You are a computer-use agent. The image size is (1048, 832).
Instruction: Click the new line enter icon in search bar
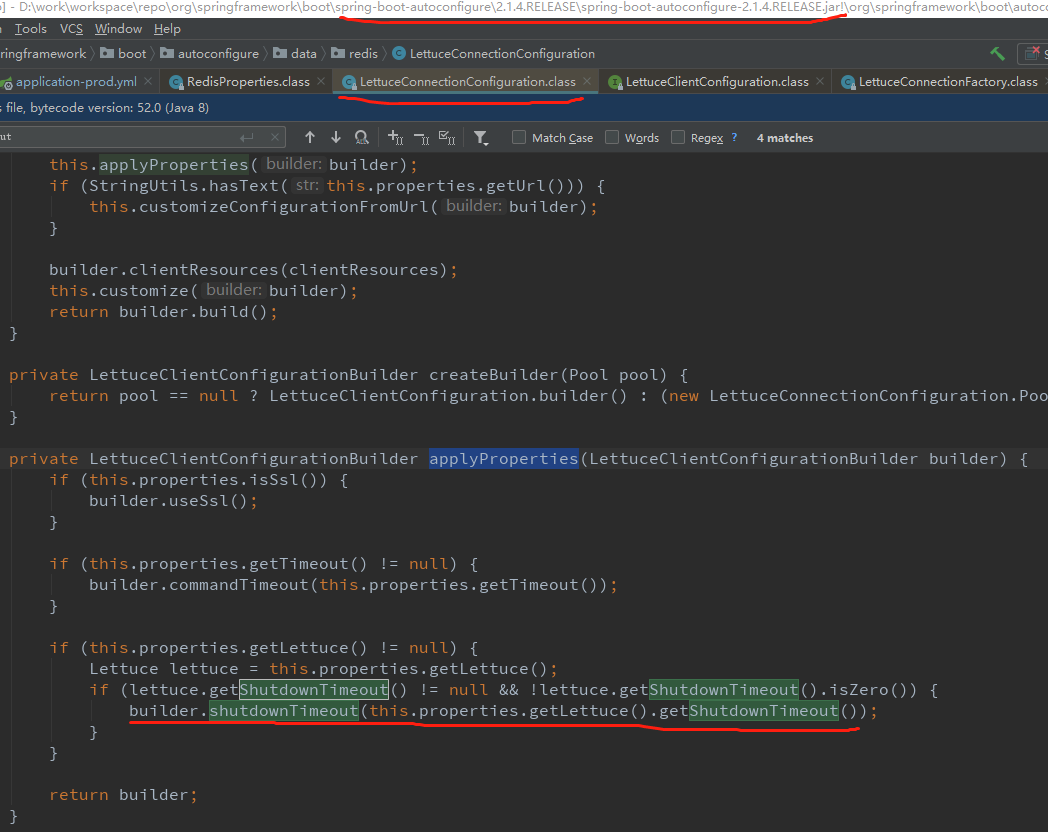247,136
